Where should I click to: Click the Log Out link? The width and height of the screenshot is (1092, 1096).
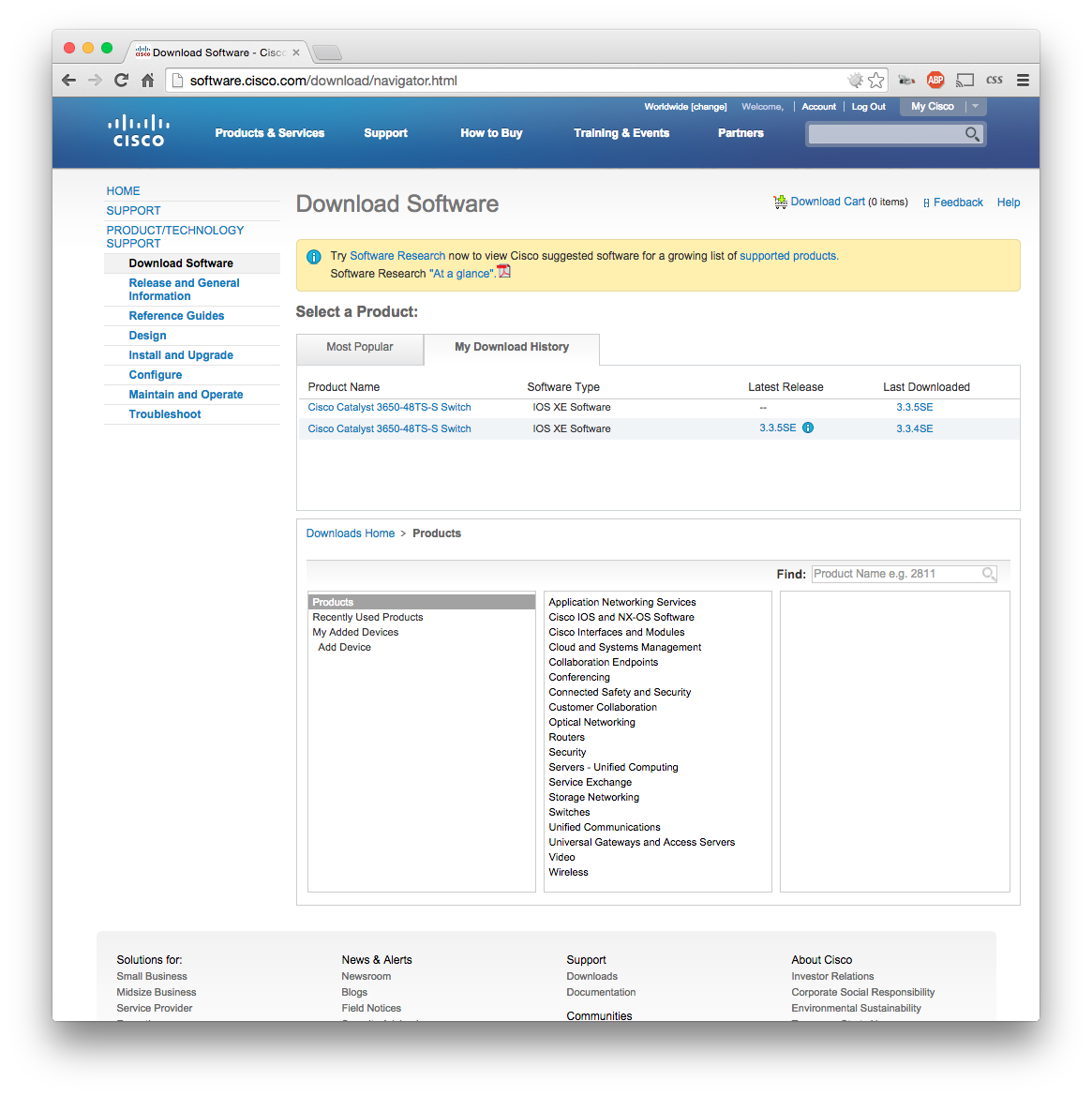click(x=868, y=107)
